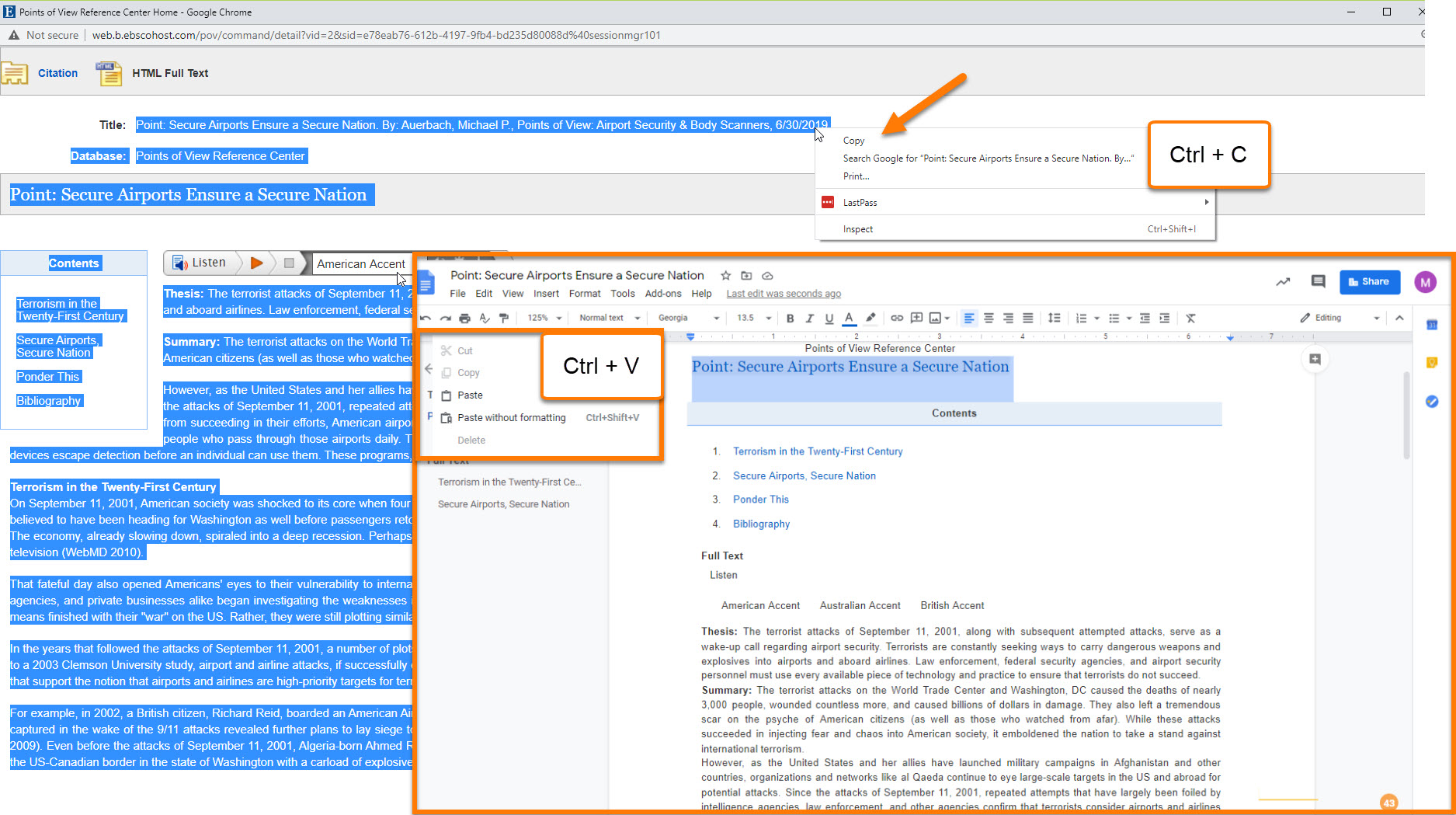Open the Editing mode dropdown
The image size is (1456, 815).
click(x=1340, y=318)
